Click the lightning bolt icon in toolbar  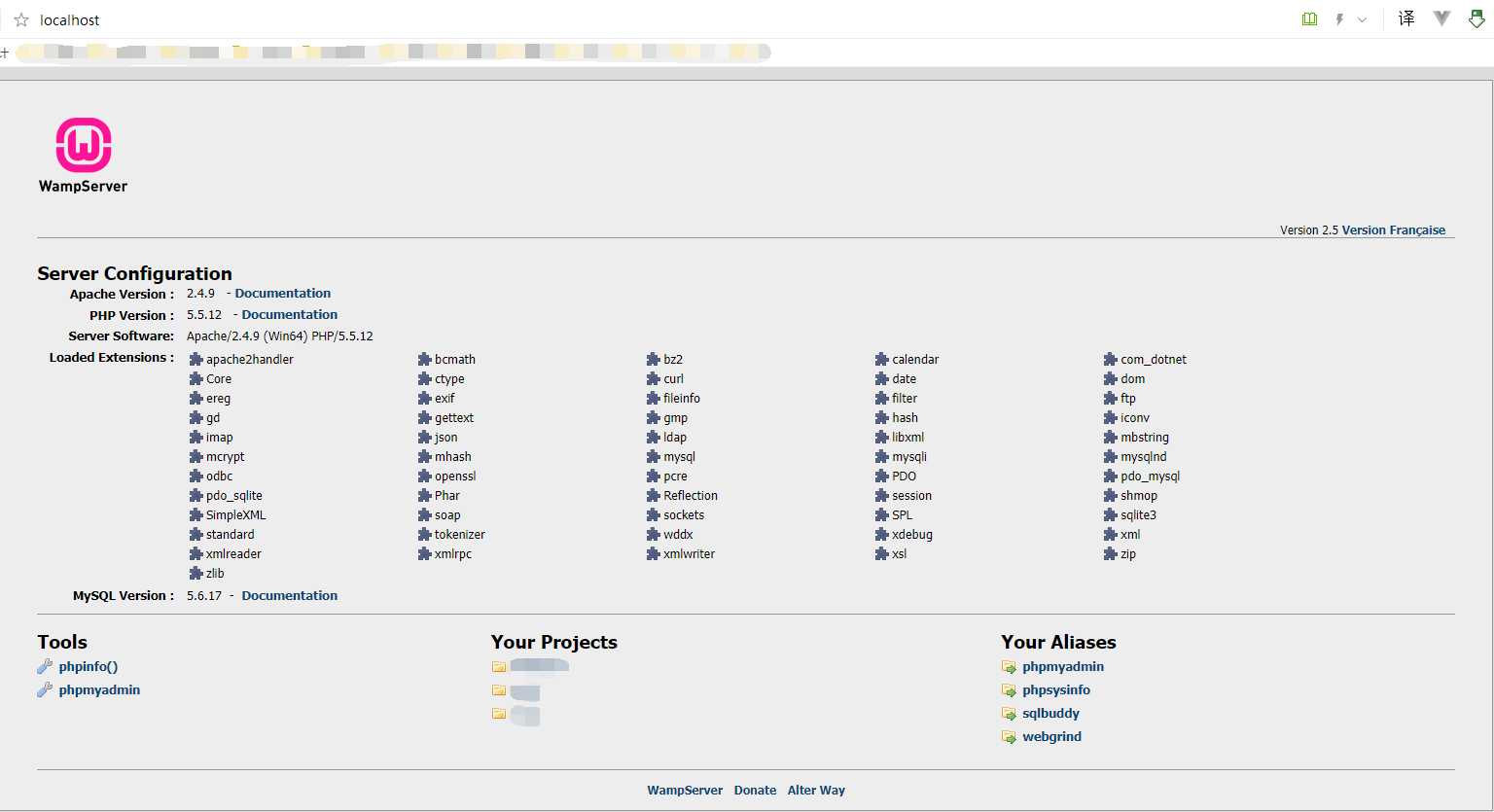(1339, 19)
